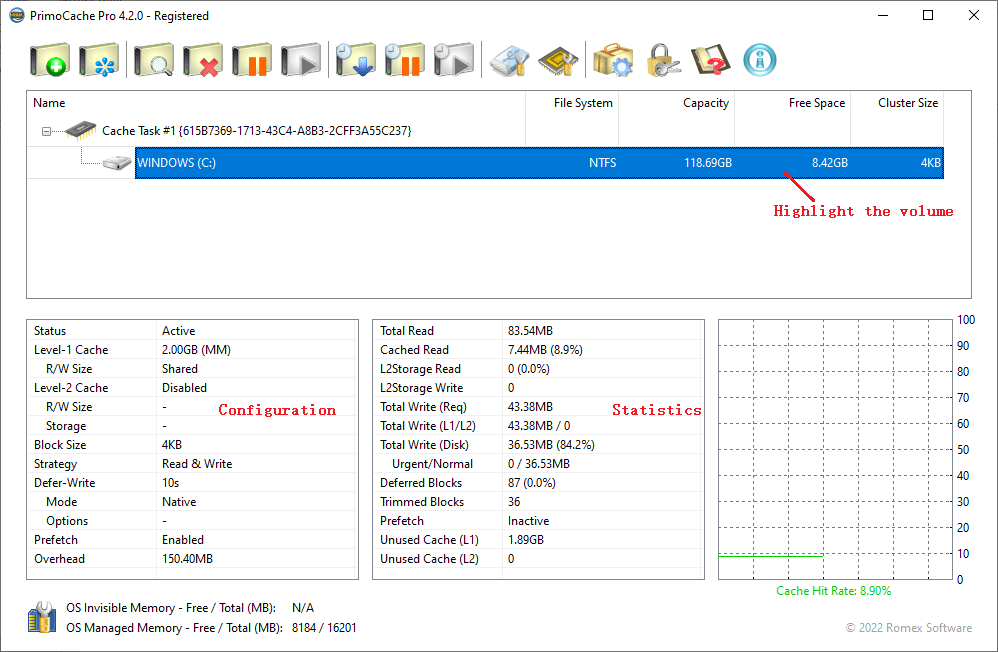Viewport: 998px width, 652px height.
Task: Click the value '43.38MB / 0'
Action: [538, 426]
